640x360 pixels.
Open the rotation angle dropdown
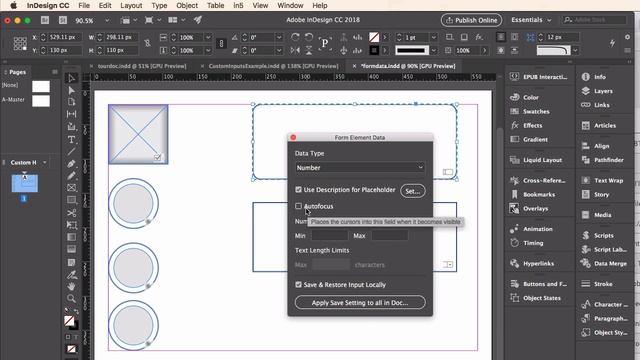(x=279, y=37)
